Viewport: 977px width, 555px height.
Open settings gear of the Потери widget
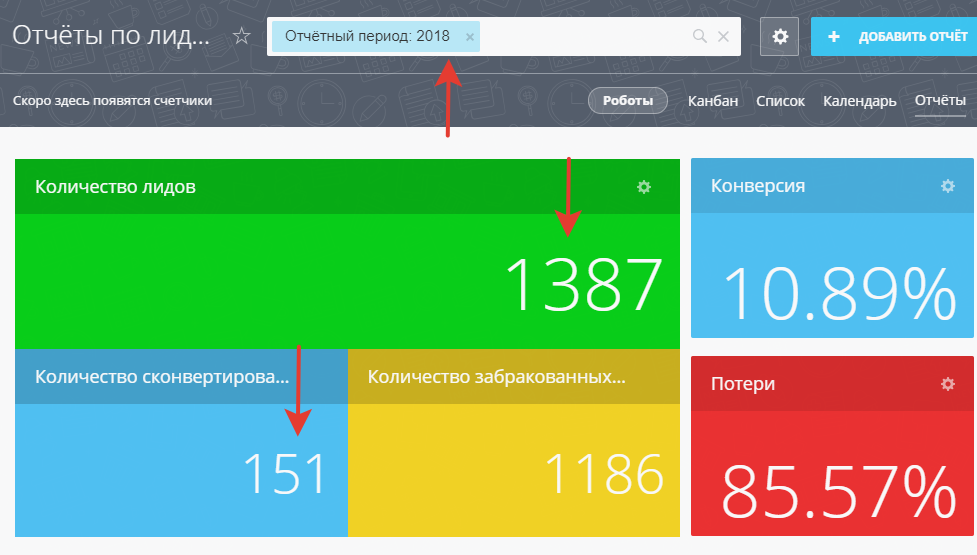[948, 384]
